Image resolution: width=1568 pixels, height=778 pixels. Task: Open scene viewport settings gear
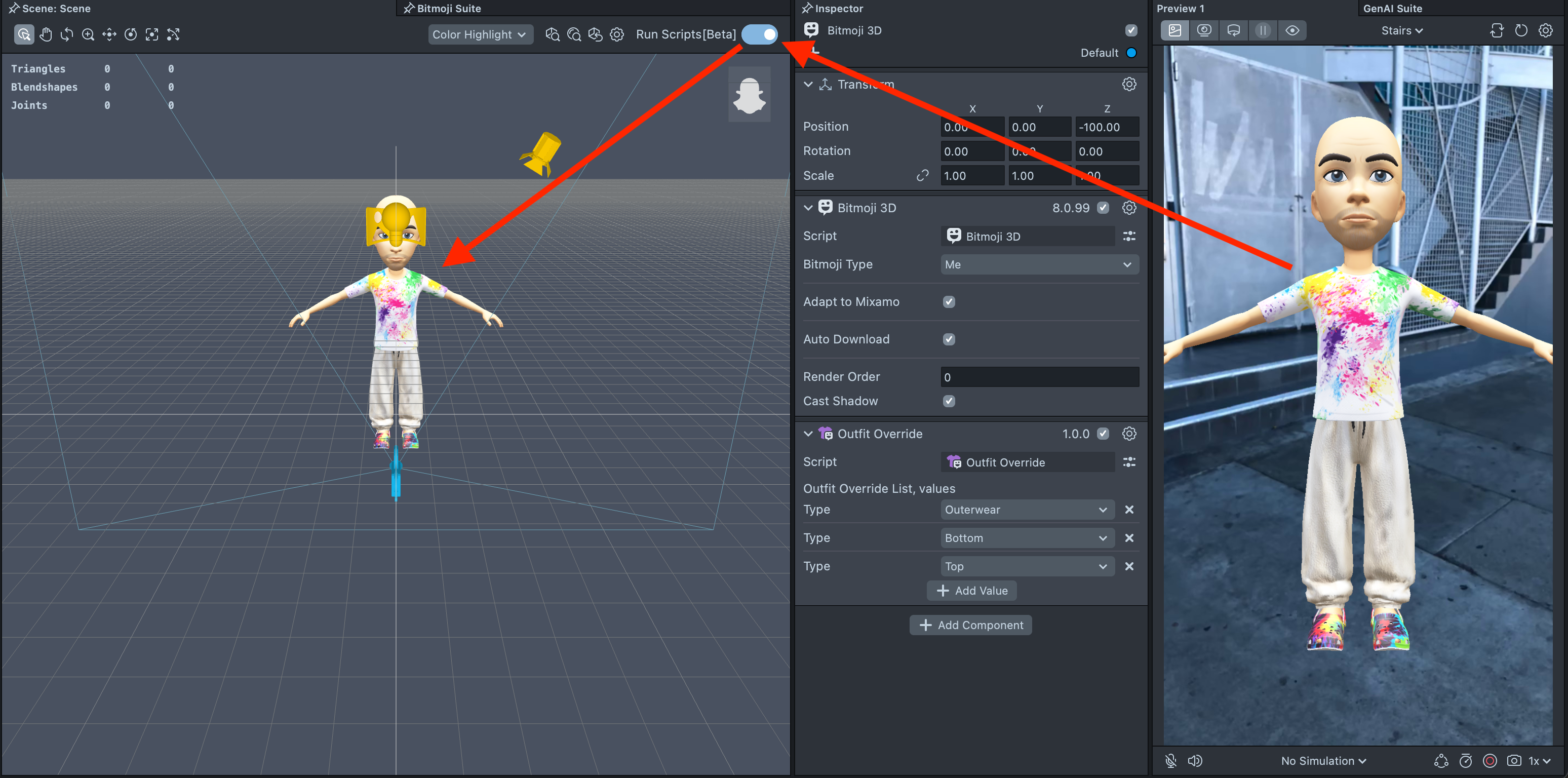coord(616,34)
